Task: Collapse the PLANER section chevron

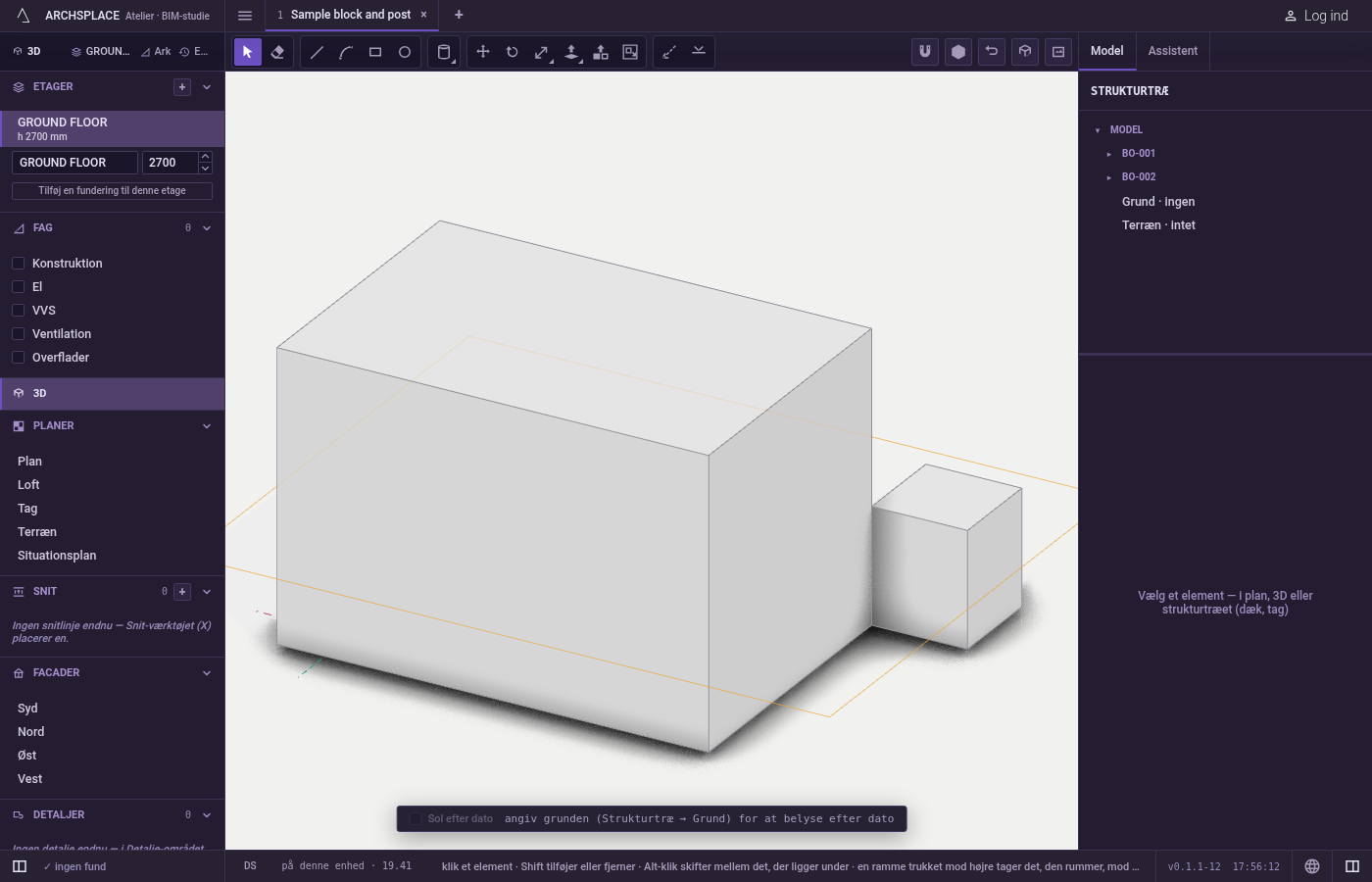Action: [x=207, y=426]
